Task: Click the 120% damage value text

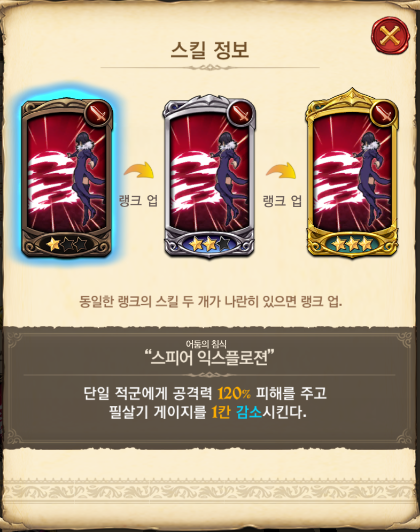Action: pos(234,393)
